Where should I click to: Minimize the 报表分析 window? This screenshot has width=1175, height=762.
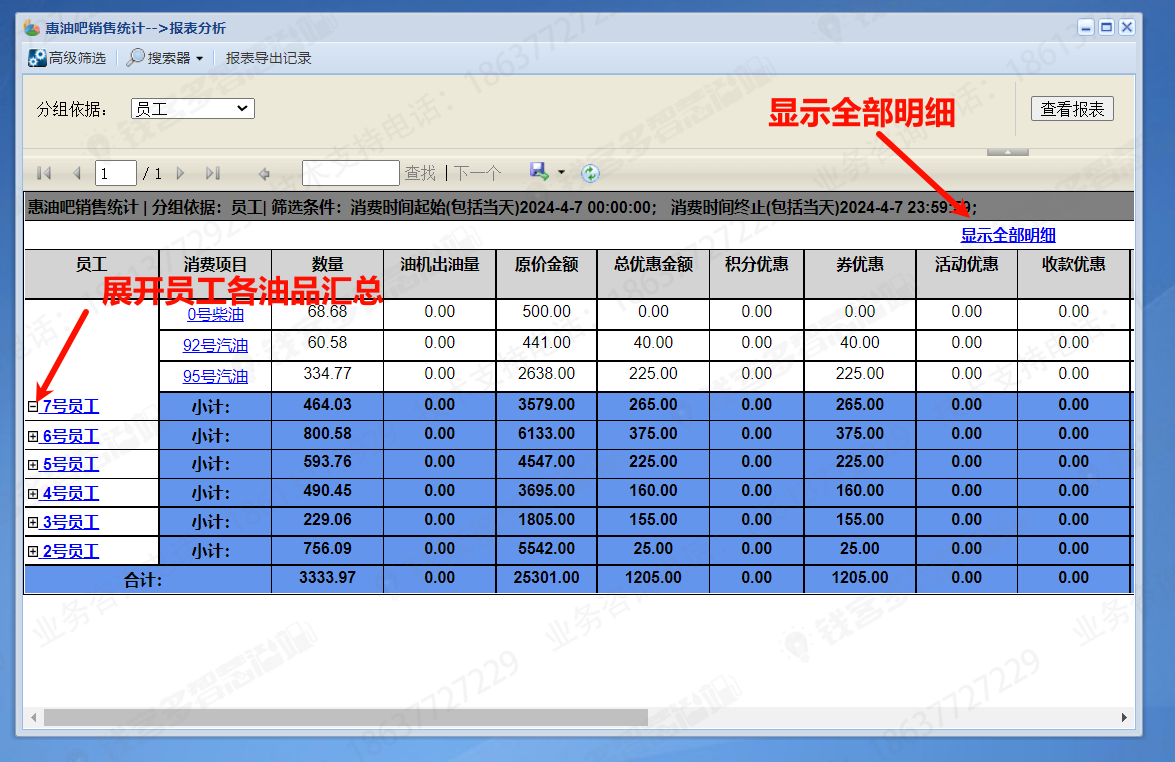(1086, 28)
